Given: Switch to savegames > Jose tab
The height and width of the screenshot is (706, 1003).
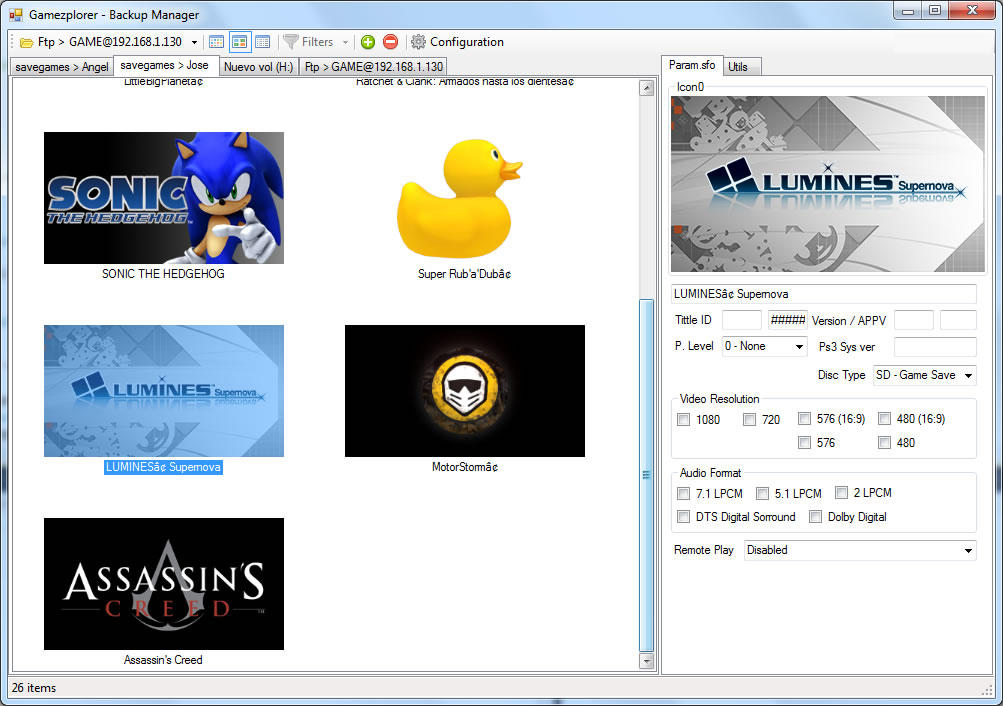Looking at the screenshot, I should click(x=165, y=65).
